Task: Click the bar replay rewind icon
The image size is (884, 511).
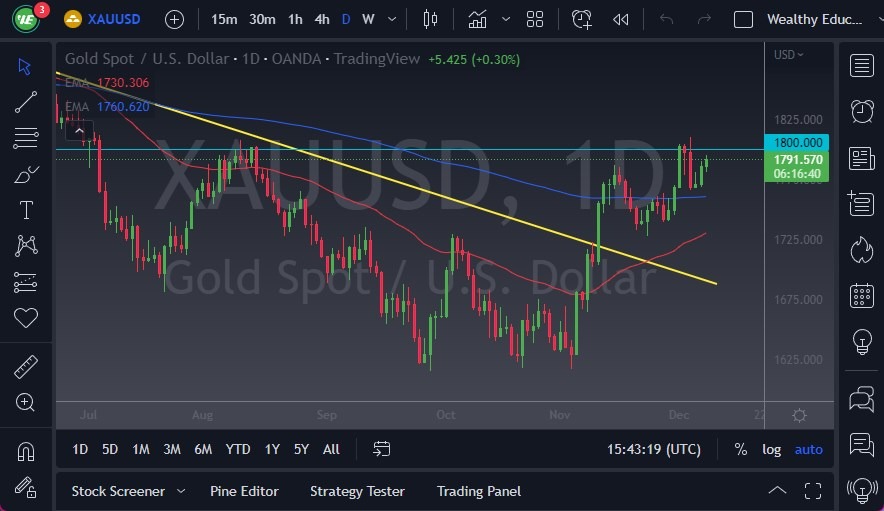Action: (x=621, y=19)
